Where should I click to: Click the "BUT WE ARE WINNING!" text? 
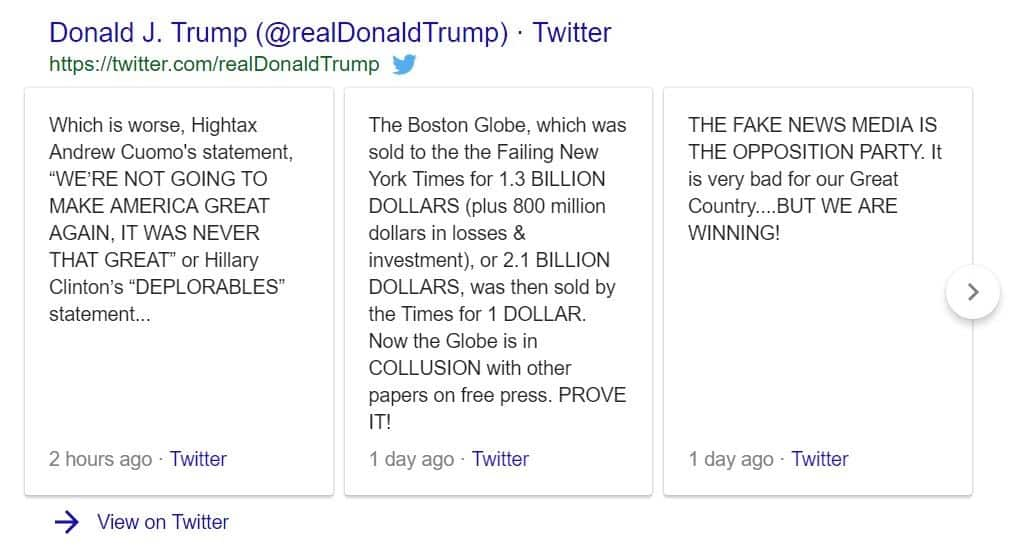pyautogui.click(x=793, y=220)
